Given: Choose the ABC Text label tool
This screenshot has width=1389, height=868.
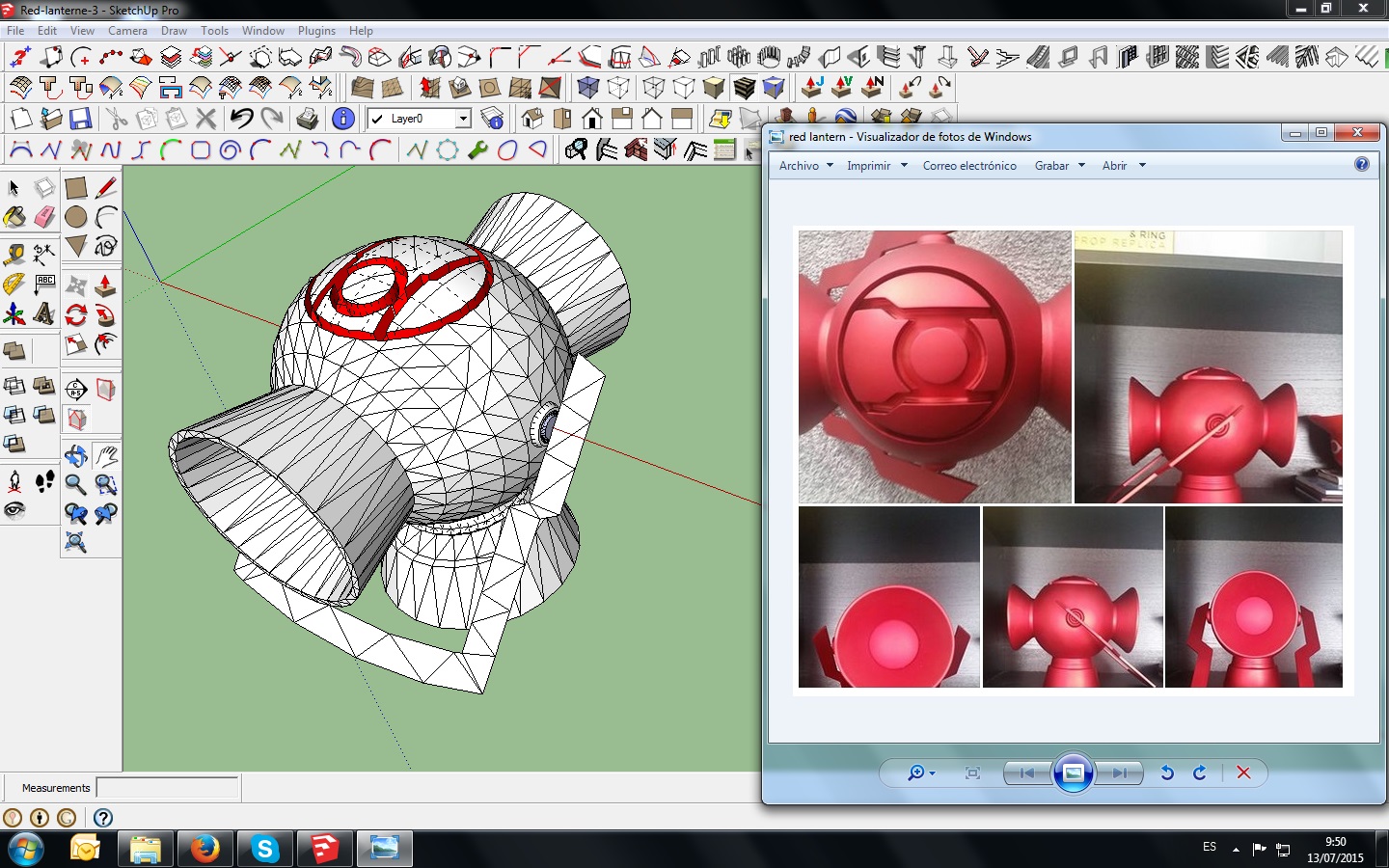Looking at the screenshot, I should [44, 285].
